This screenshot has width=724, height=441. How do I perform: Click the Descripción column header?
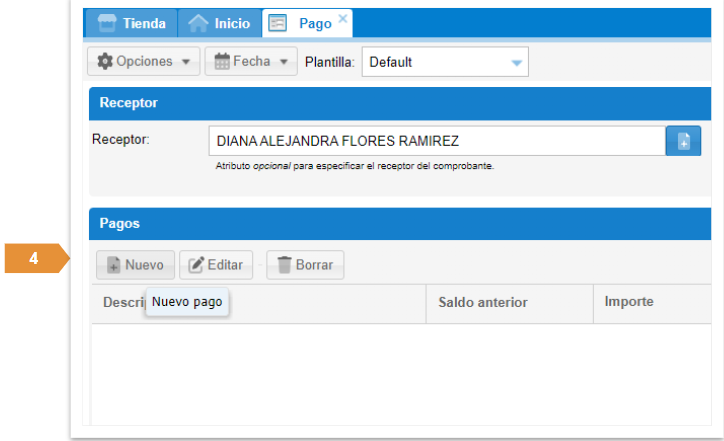pyautogui.click(x=118, y=303)
